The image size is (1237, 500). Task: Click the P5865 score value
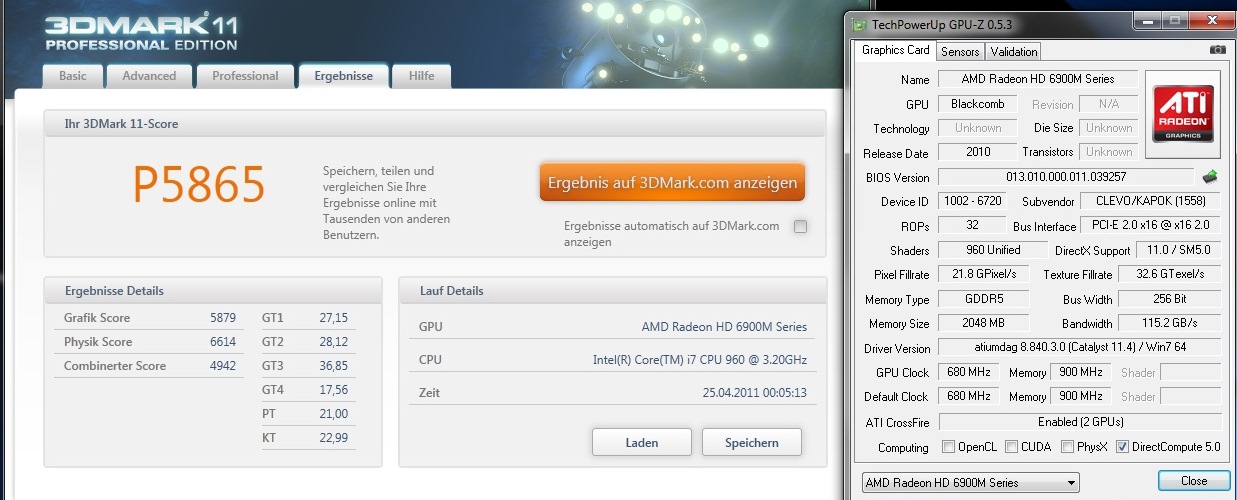point(199,184)
